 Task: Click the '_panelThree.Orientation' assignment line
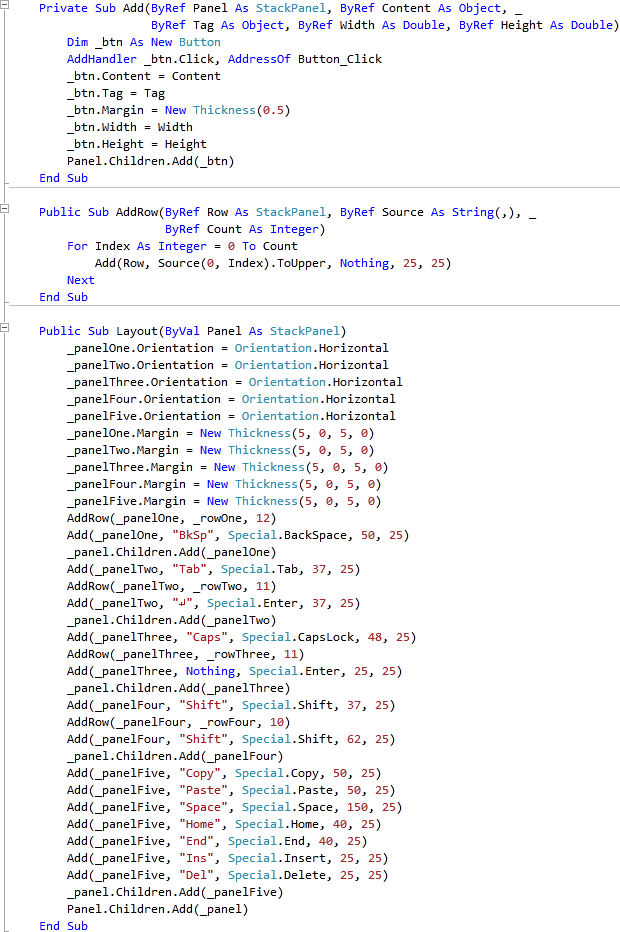[x=235, y=382]
